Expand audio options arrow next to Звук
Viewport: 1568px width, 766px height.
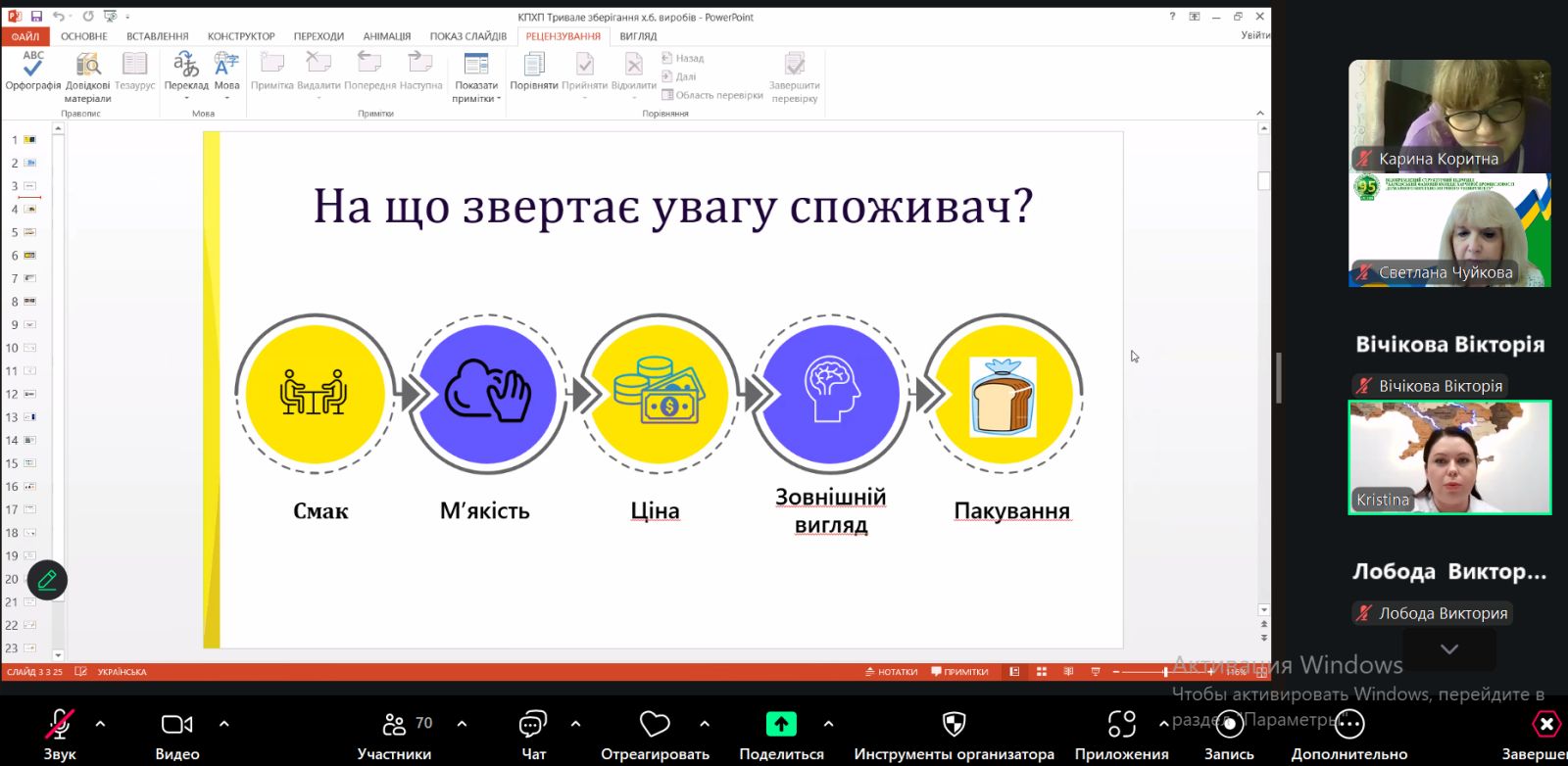click(x=100, y=724)
